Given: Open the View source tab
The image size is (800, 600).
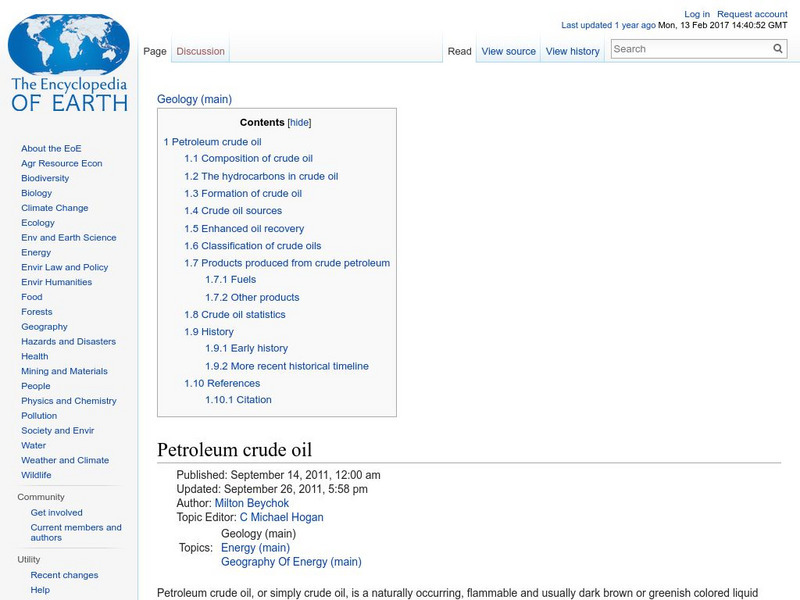Looking at the screenshot, I should [508, 51].
